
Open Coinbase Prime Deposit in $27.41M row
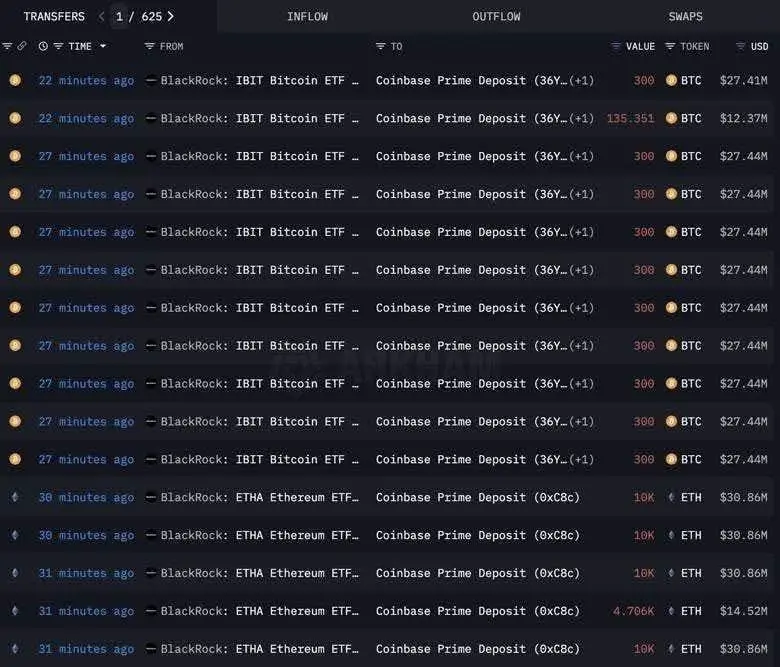pyautogui.click(x=471, y=80)
